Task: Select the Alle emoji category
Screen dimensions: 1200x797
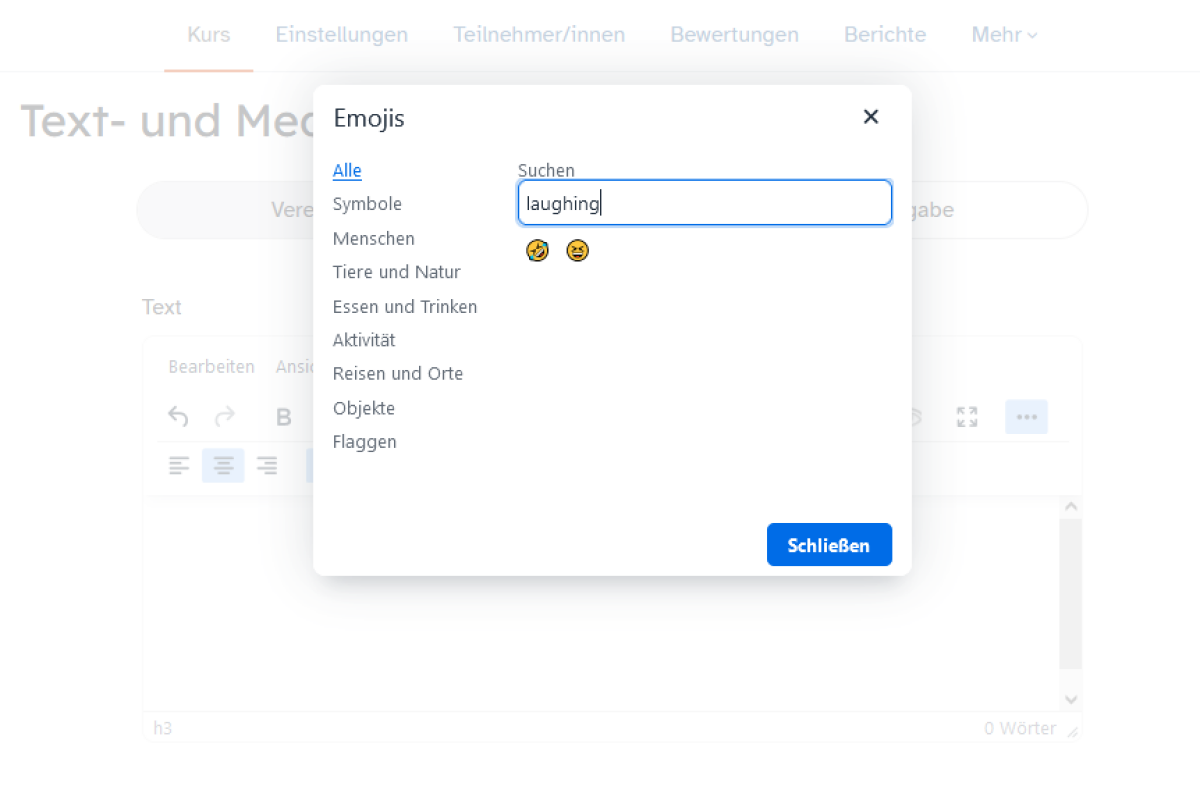Action: tap(347, 171)
